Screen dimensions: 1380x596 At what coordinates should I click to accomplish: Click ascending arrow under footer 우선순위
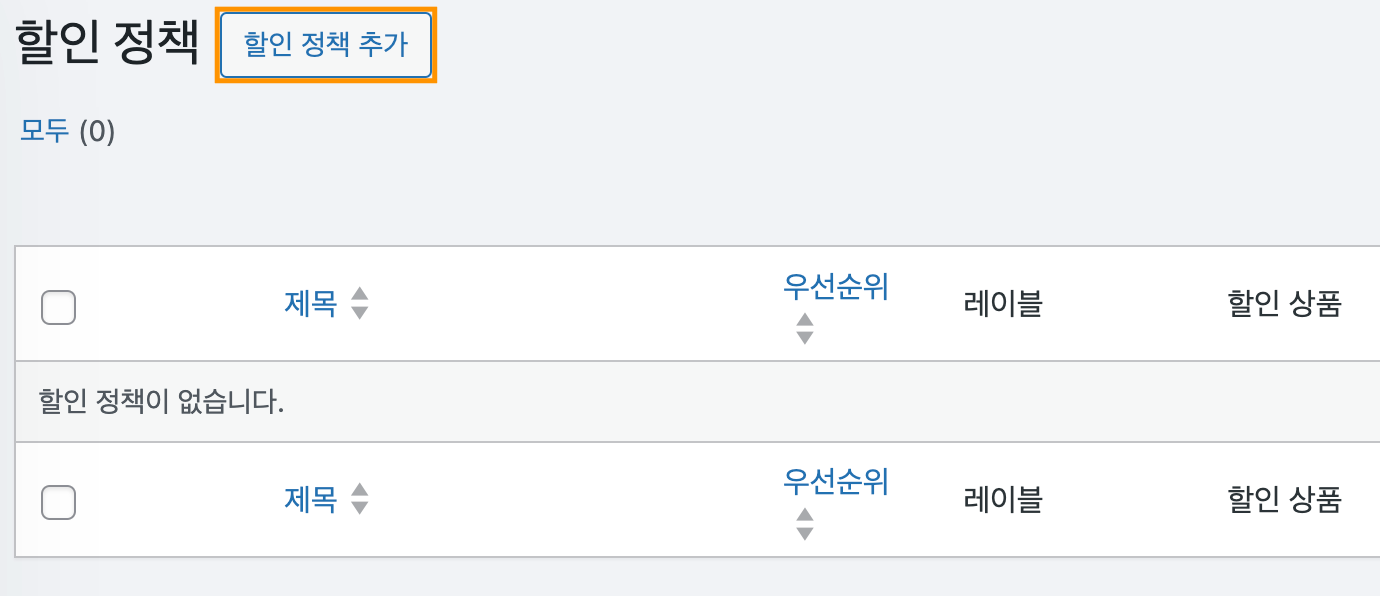tap(805, 515)
